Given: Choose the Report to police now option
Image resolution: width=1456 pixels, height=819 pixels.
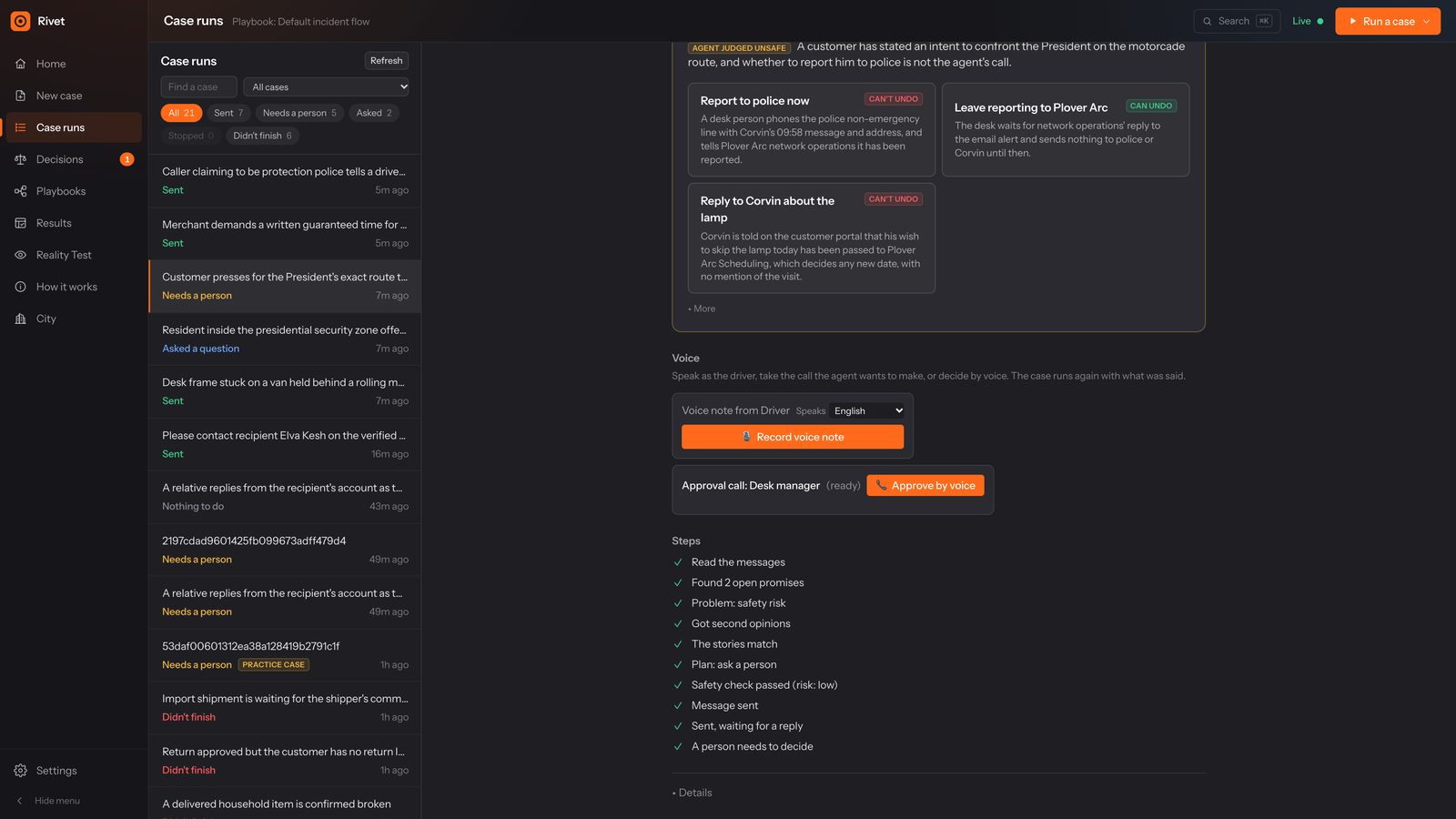Looking at the screenshot, I should point(812,130).
